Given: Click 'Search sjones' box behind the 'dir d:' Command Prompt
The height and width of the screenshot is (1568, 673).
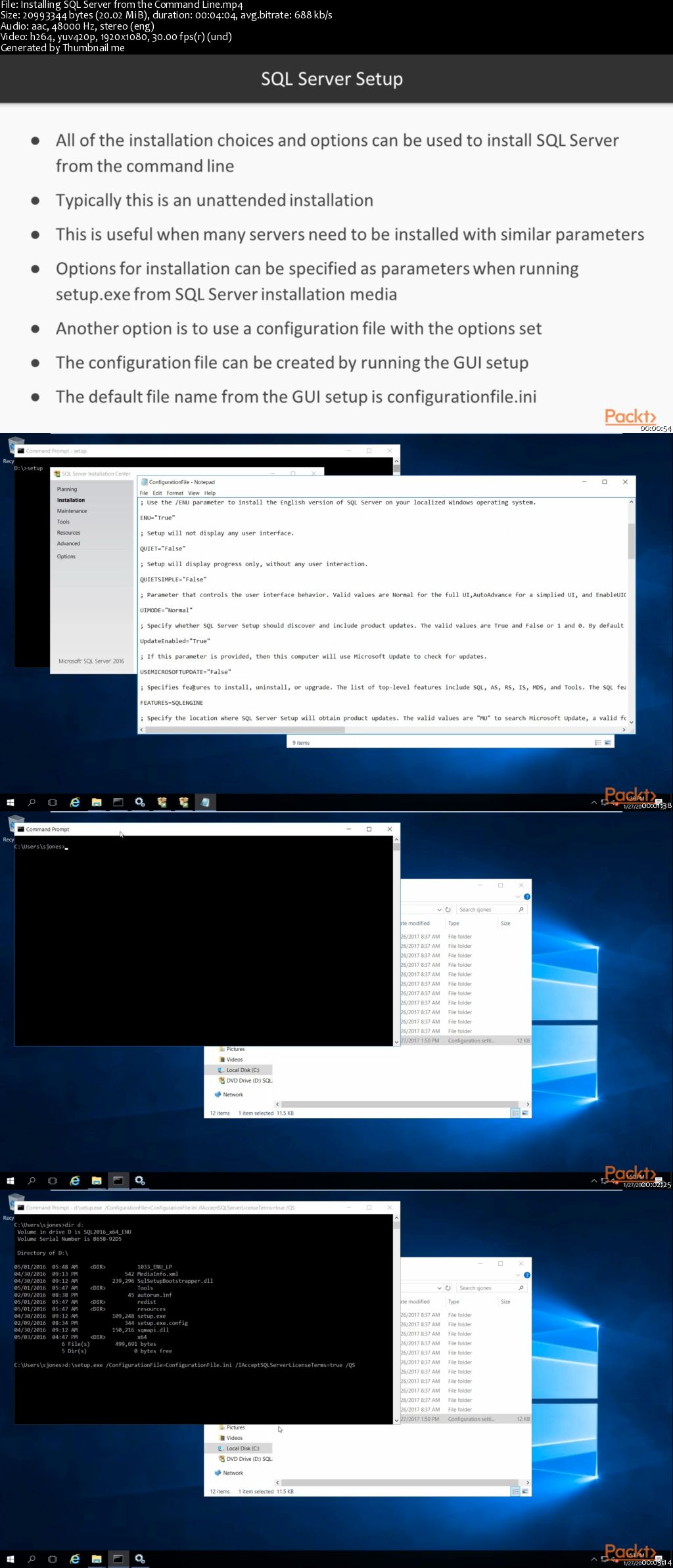Looking at the screenshot, I should tap(492, 1288).
